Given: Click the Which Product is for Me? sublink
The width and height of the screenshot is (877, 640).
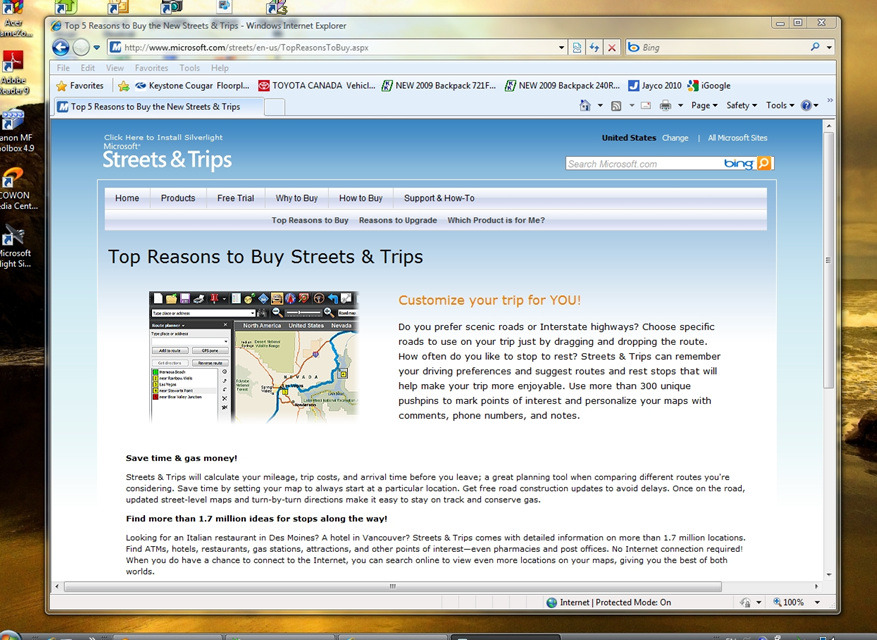Looking at the screenshot, I should [x=496, y=220].
